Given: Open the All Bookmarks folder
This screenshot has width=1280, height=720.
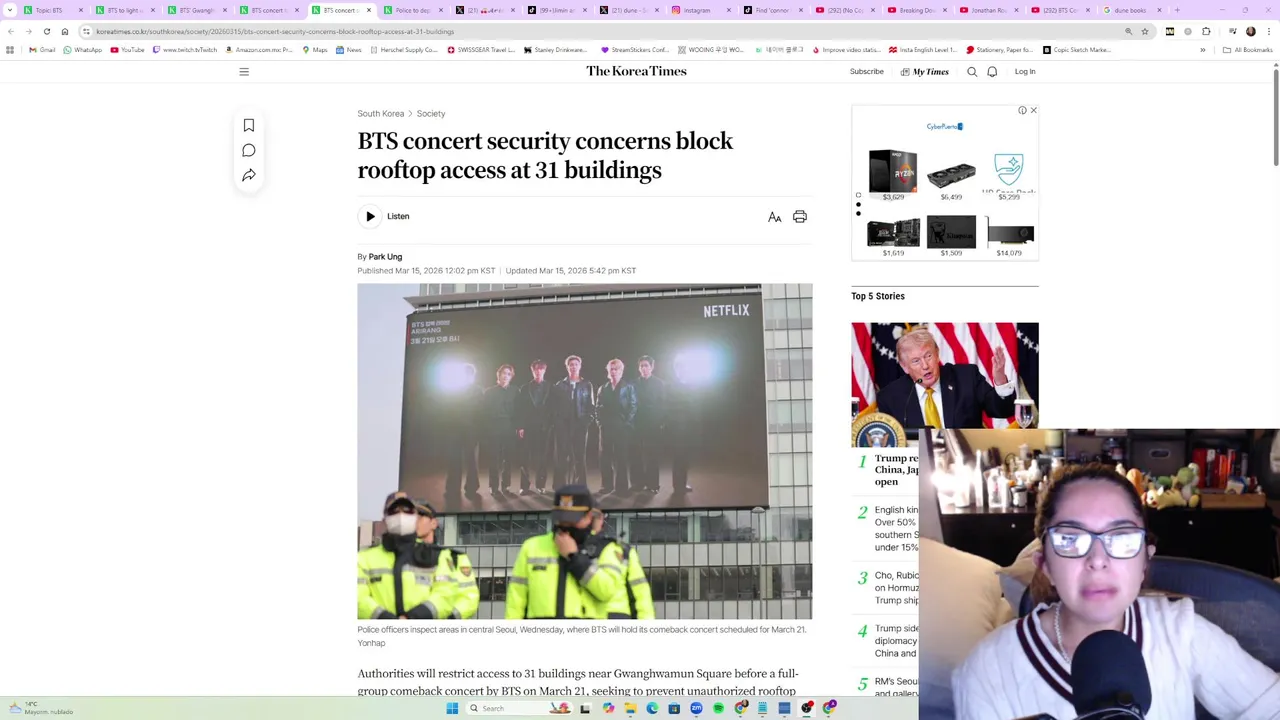Looking at the screenshot, I should tap(1247, 50).
